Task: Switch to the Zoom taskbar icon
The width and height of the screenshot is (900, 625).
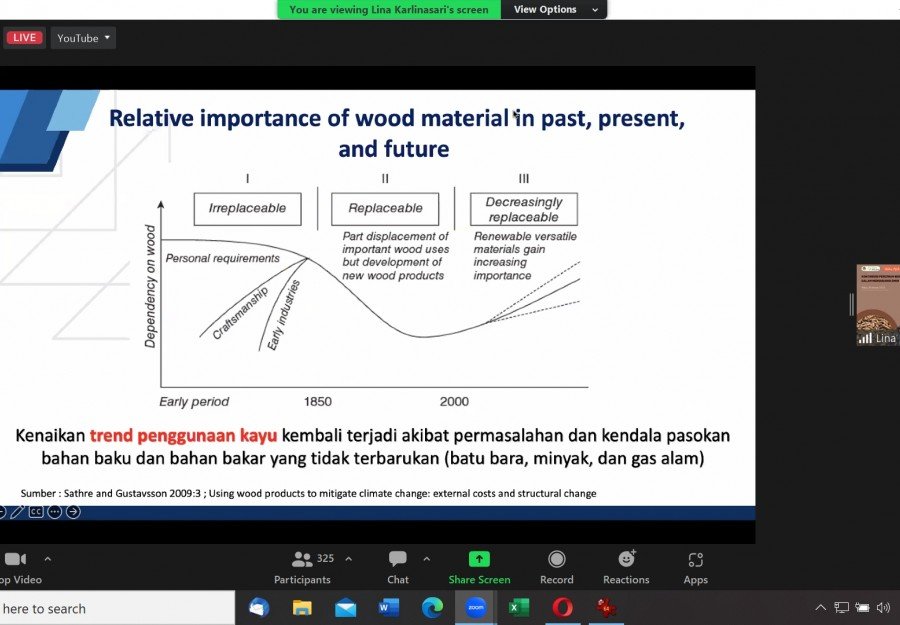Action: pyautogui.click(x=475, y=608)
